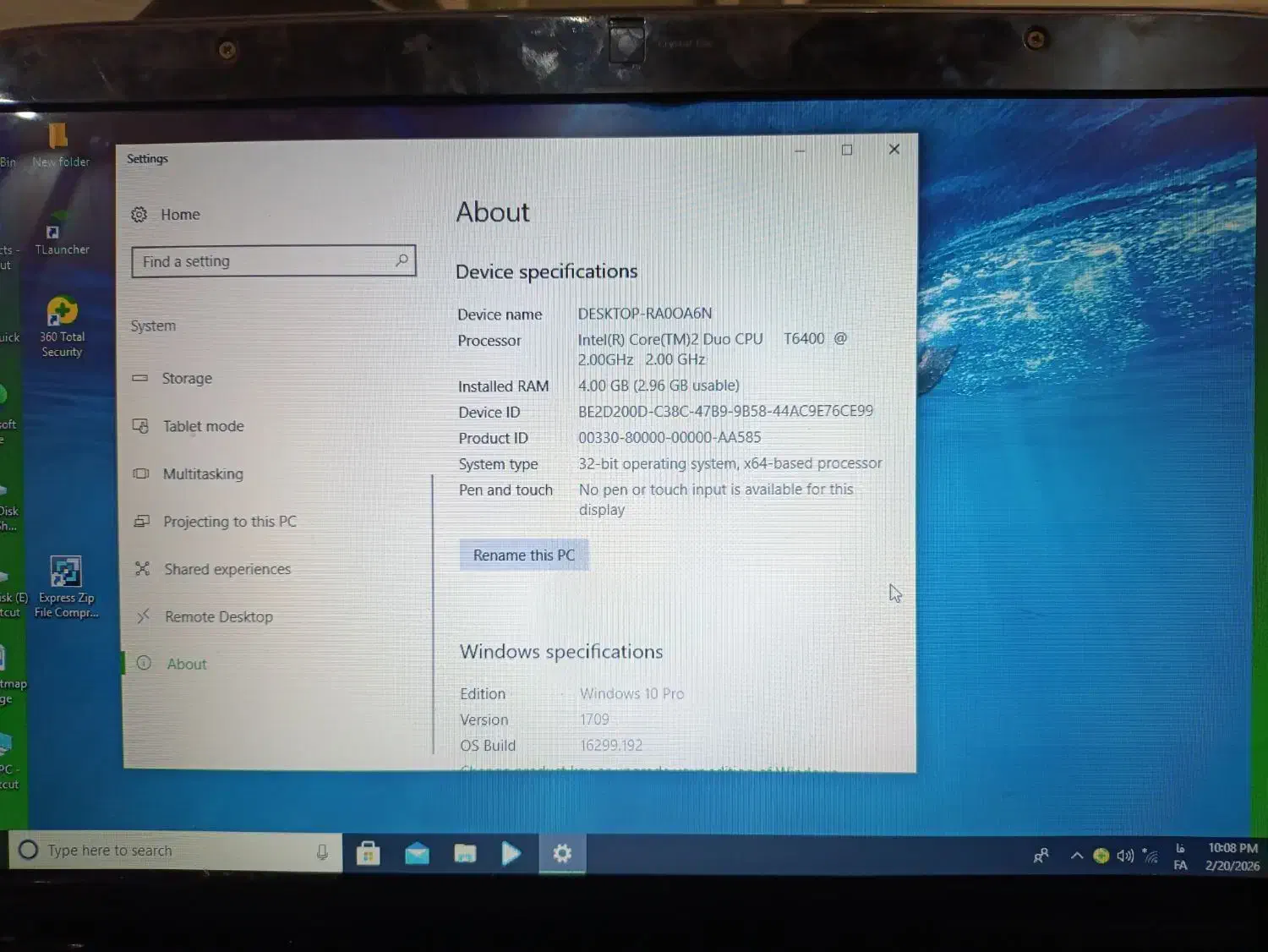Screen dimensions: 1268x952
Task: Select the New folder desktop icon
Action: click(60, 145)
